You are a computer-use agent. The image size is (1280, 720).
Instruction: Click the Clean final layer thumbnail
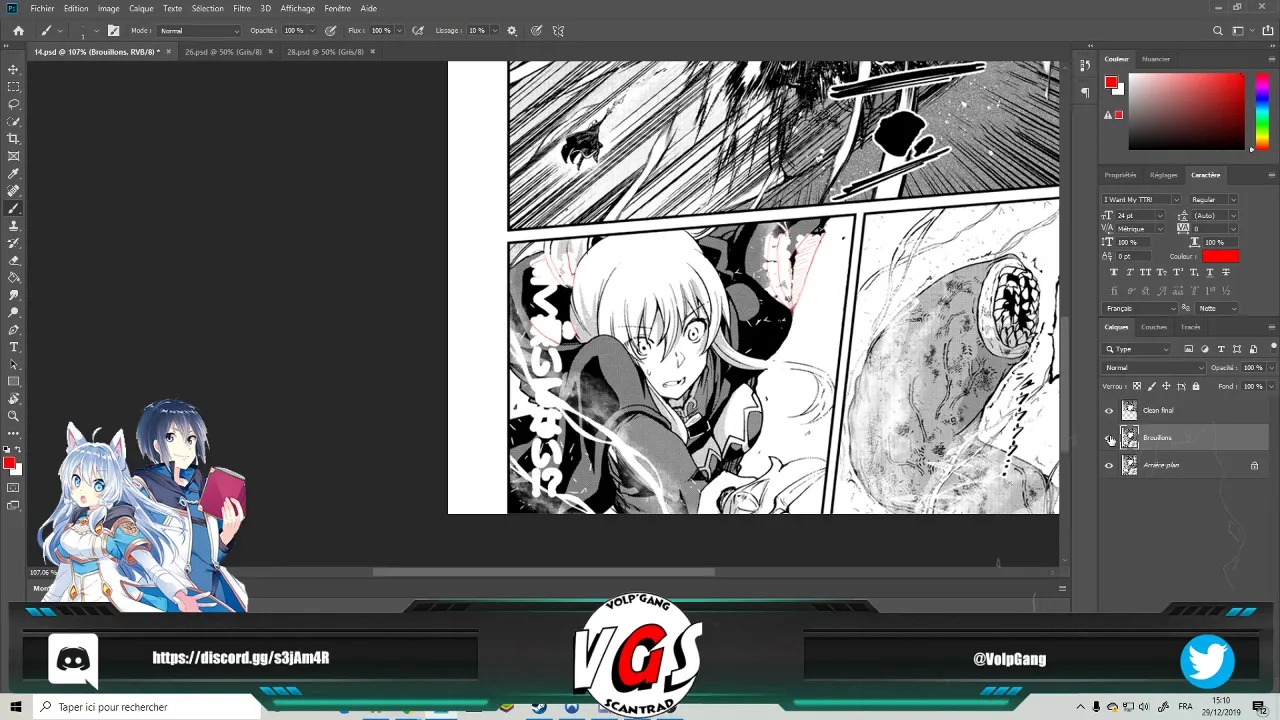(1129, 411)
